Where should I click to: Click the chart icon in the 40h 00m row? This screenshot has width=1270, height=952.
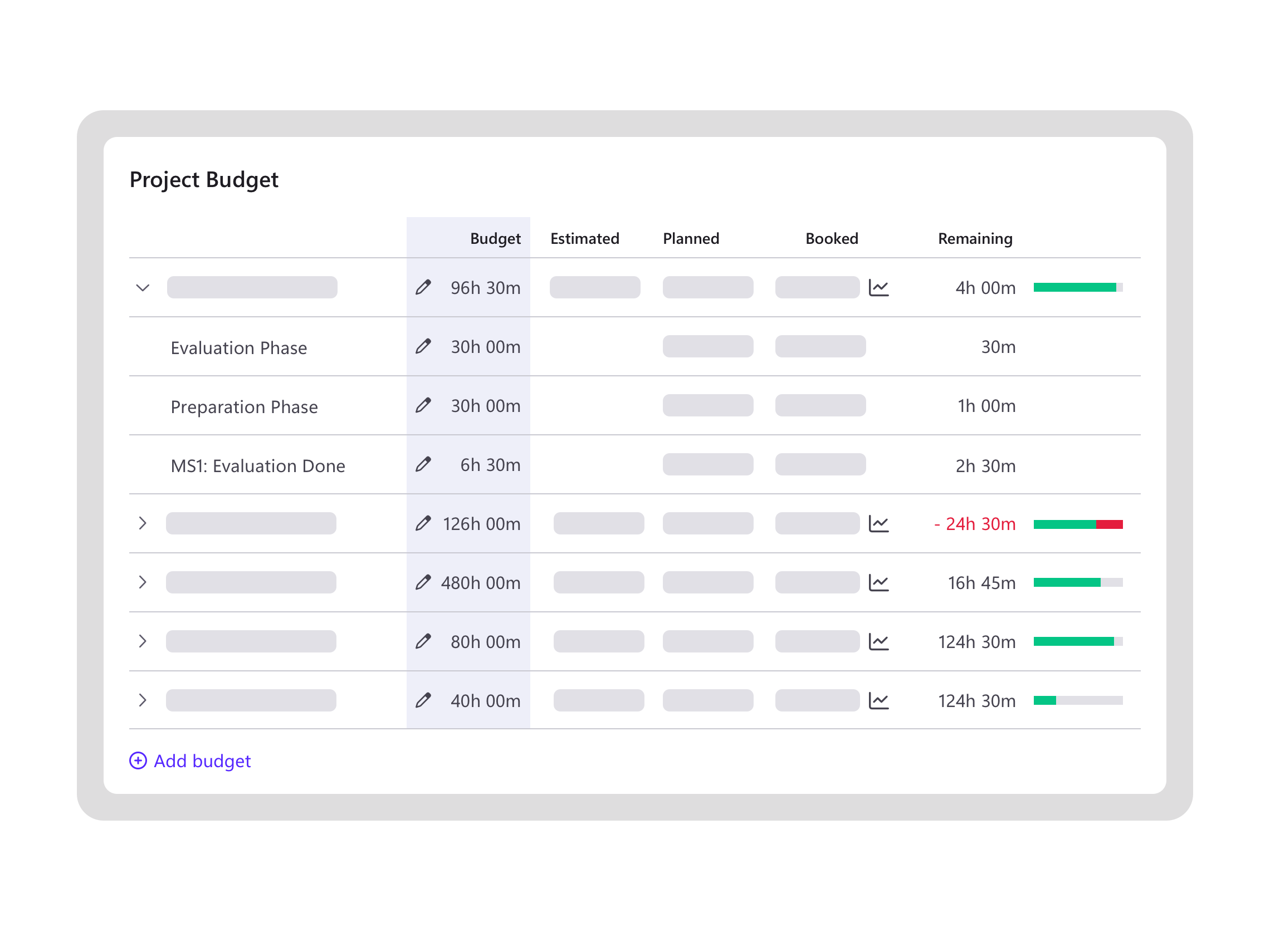pyautogui.click(x=878, y=701)
